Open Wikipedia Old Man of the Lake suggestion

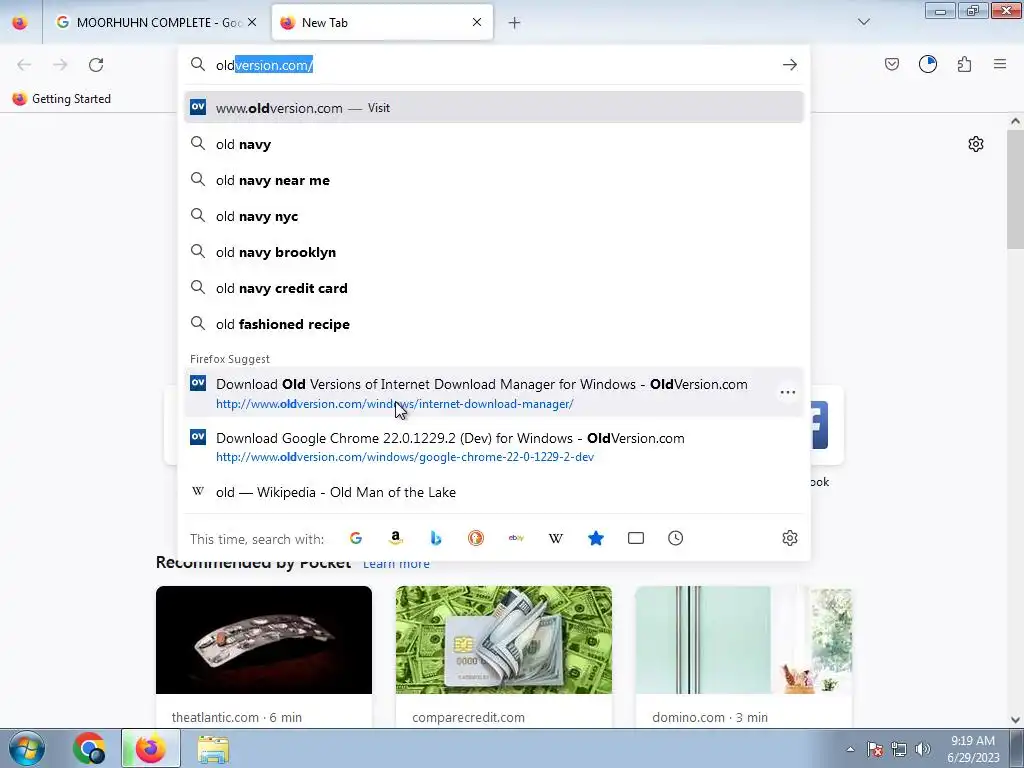point(494,492)
